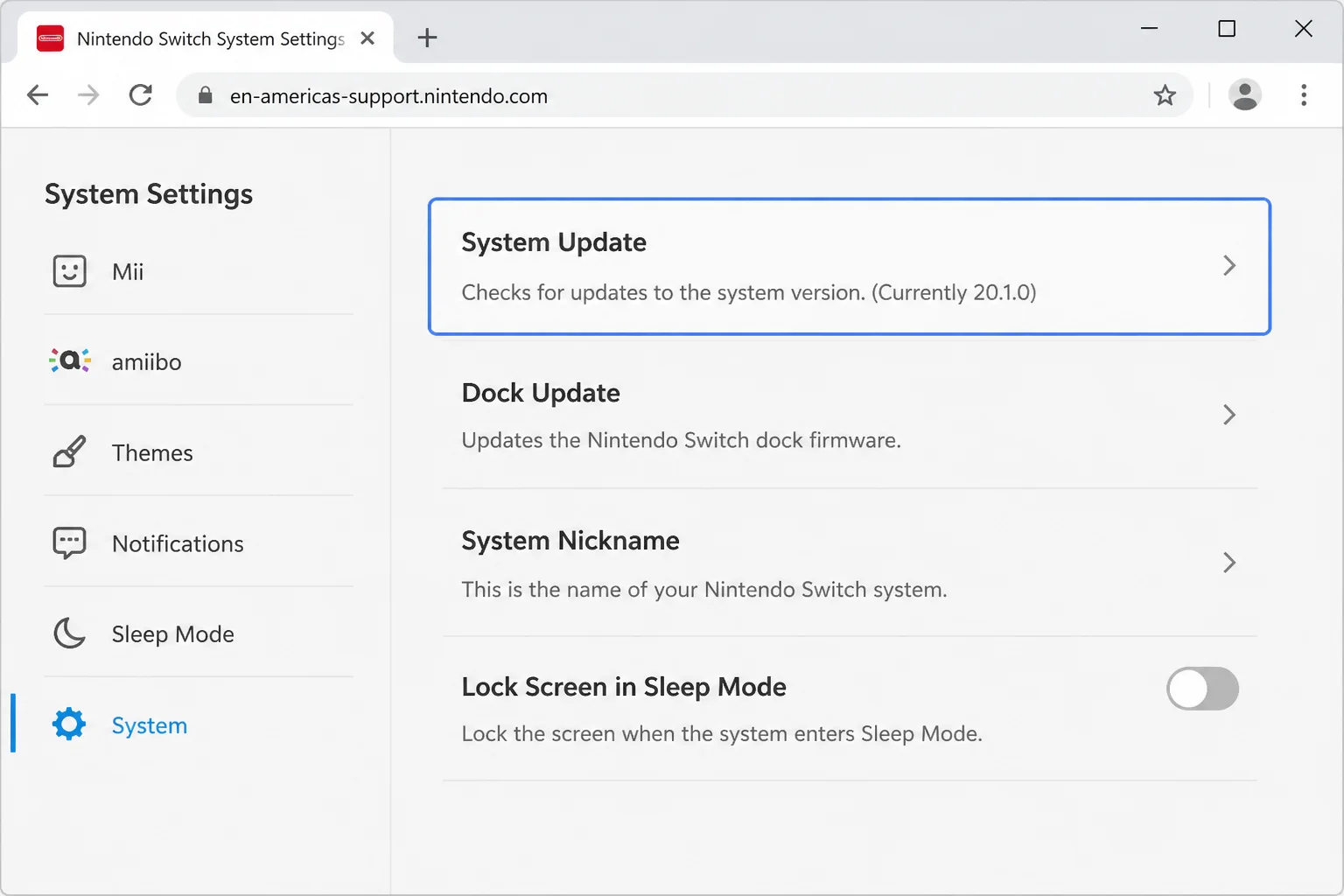This screenshot has width=1344, height=896.
Task: Open the three-dot browser menu
Action: [x=1304, y=94]
